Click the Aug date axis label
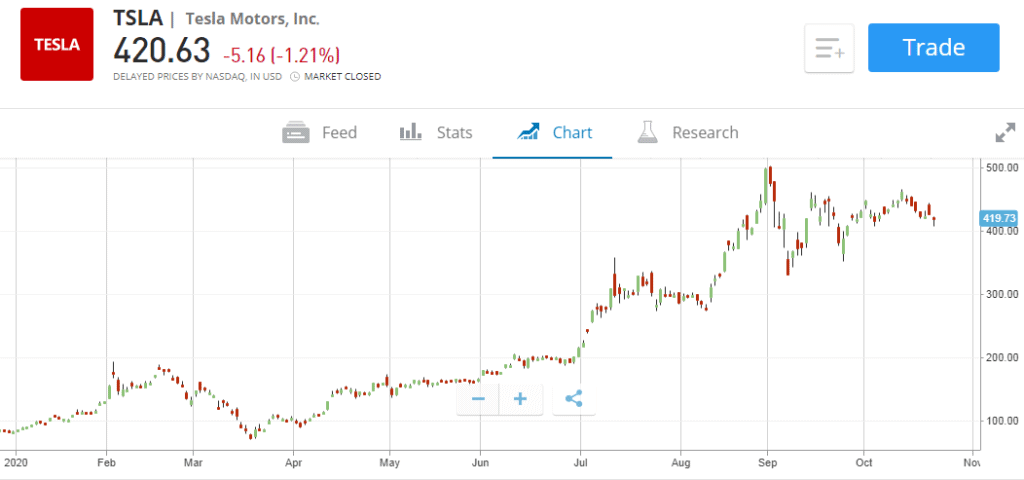This screenshot has width=1024, height=480. [x=680, y=463]
